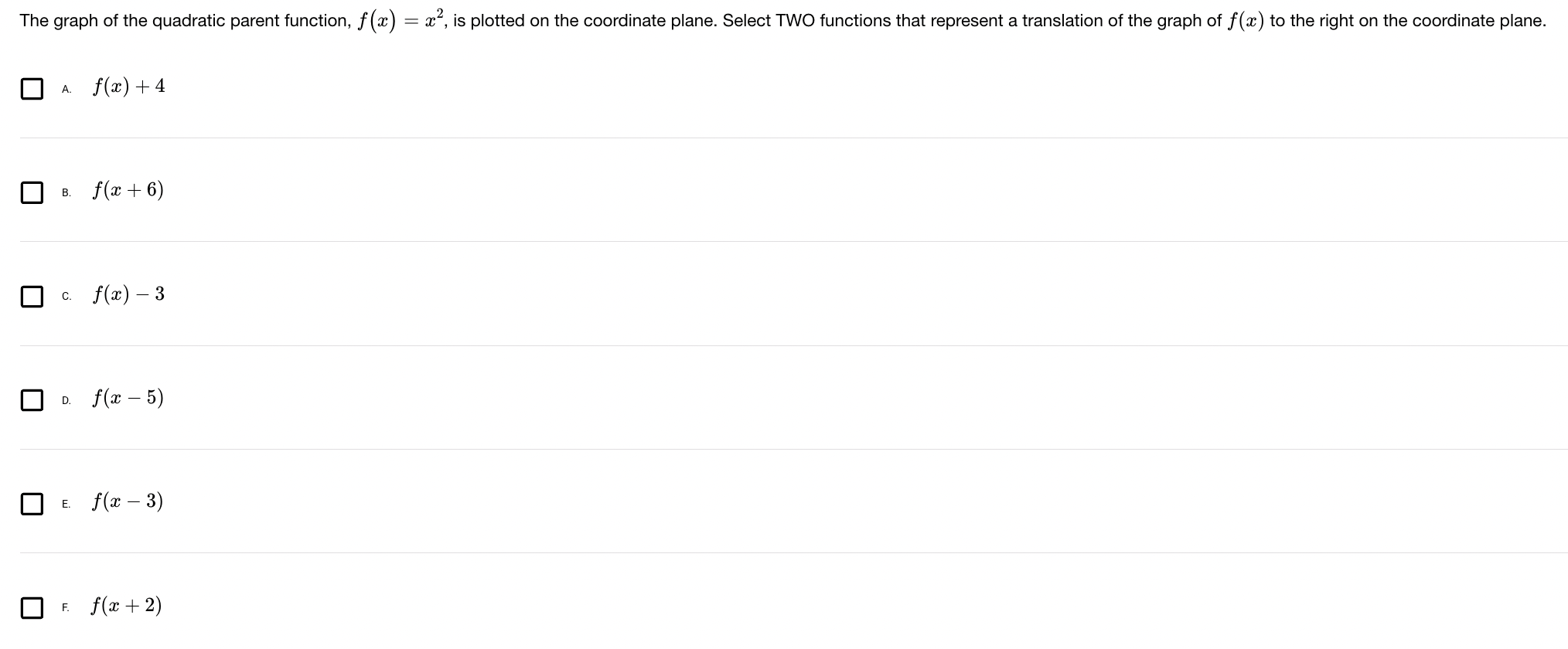The image size is (1568, 649).
Task: Click the expression f(x + 2) label
Action: click(x=126, y=607)
